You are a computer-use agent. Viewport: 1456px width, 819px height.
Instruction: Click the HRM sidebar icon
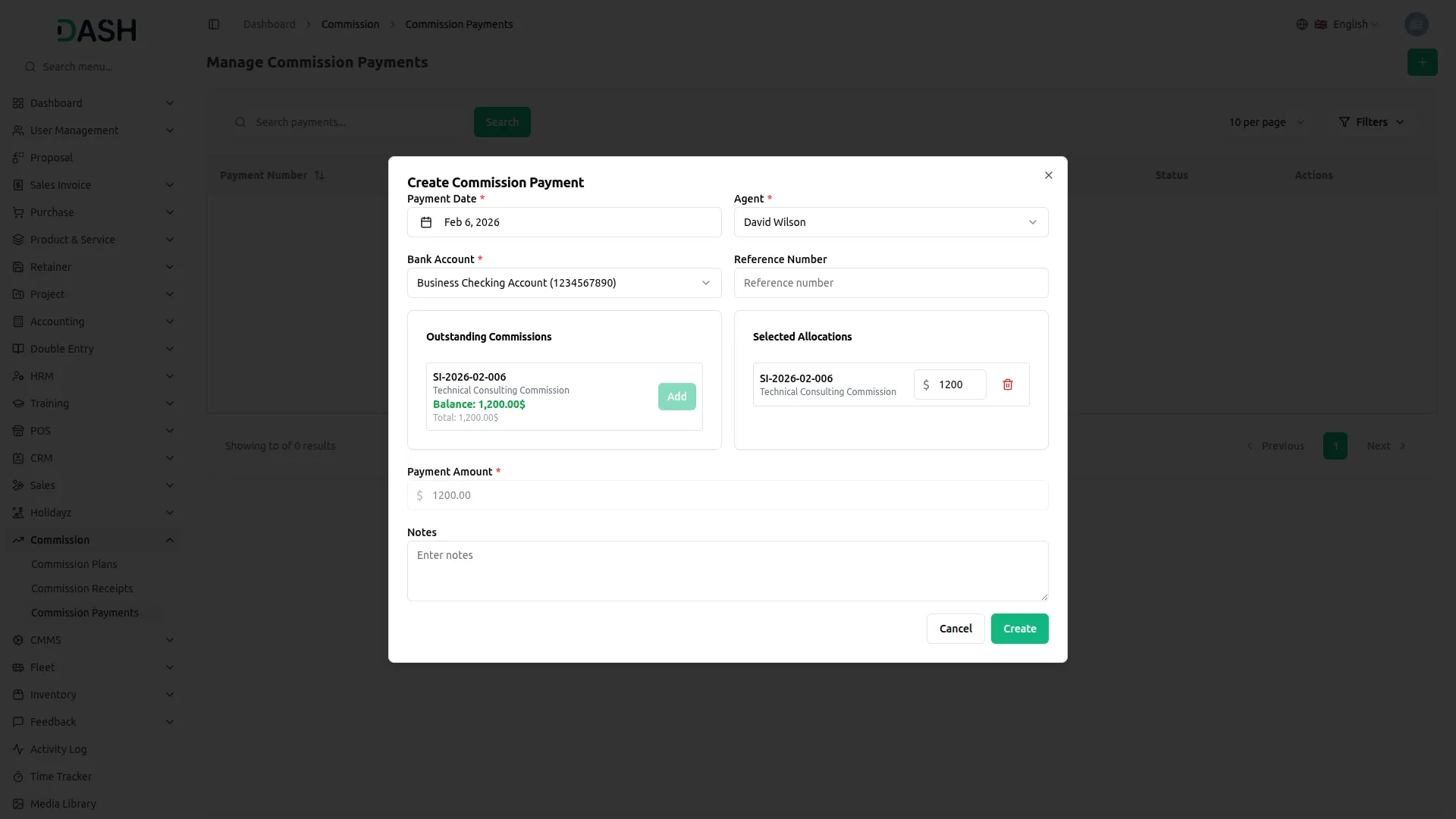click(18, 376)
